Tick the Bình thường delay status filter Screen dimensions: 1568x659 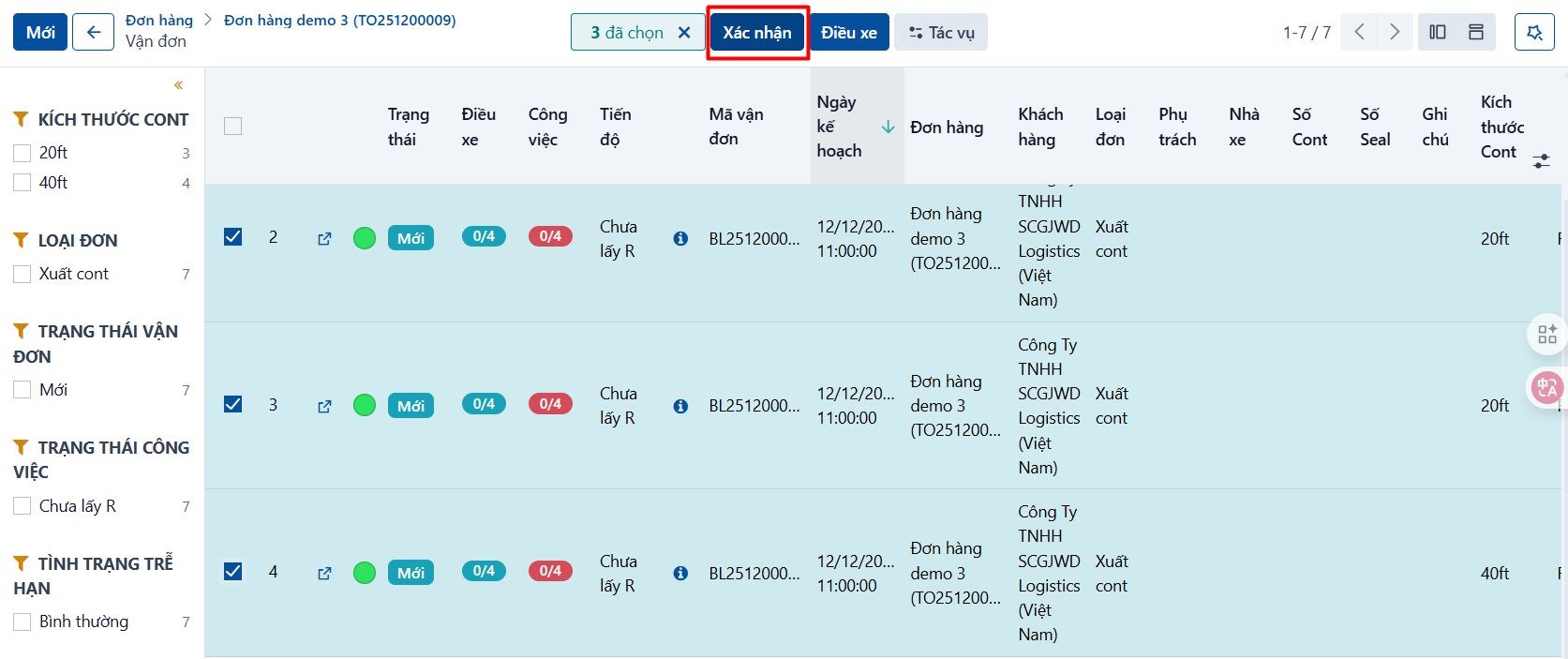pyautogui.click(x=22, y=622)
